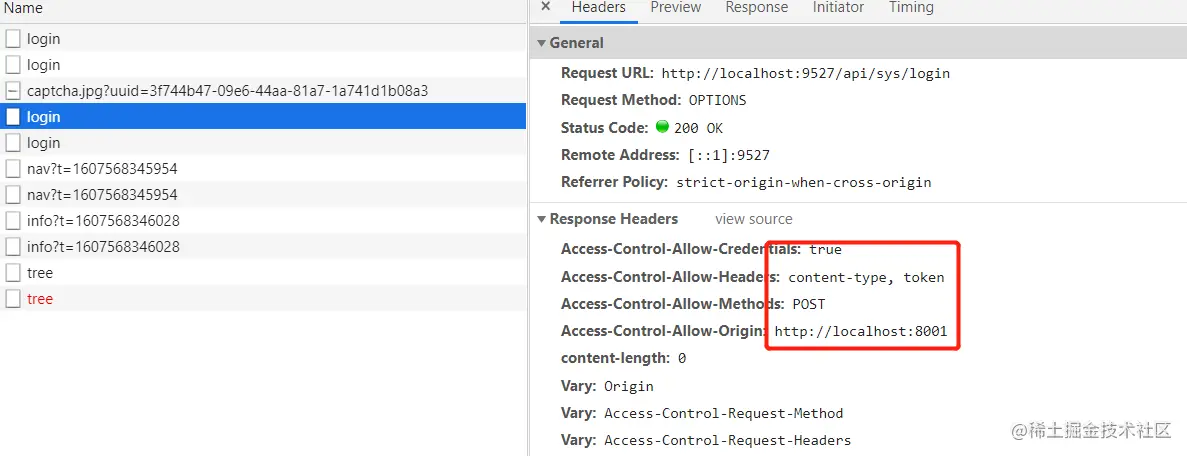Click the Referrer Policy label
Image resolution: width=1187 pixels, height=456 pixels.
(x=615, y=182)
